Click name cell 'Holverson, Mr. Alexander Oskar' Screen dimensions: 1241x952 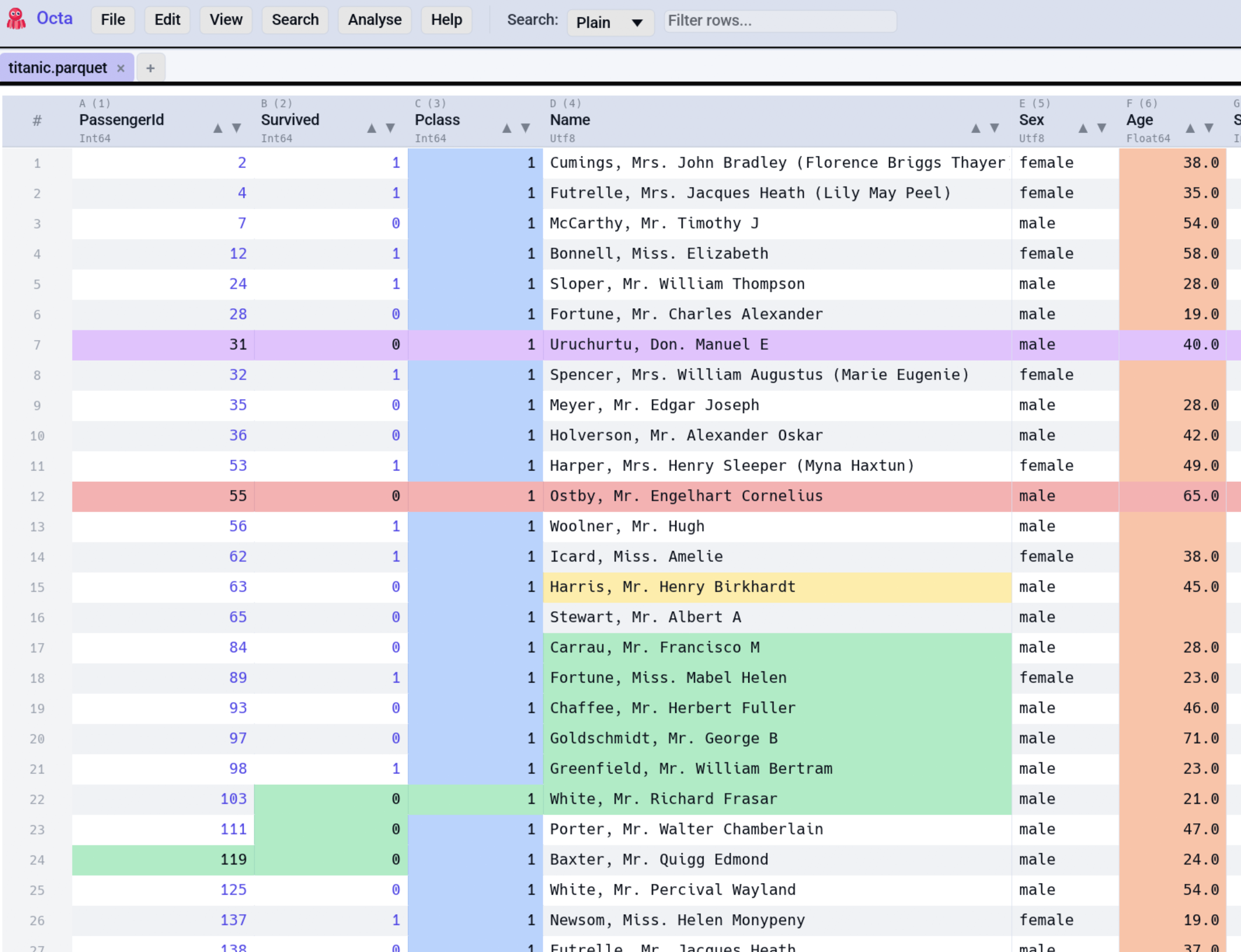(777, 436)
